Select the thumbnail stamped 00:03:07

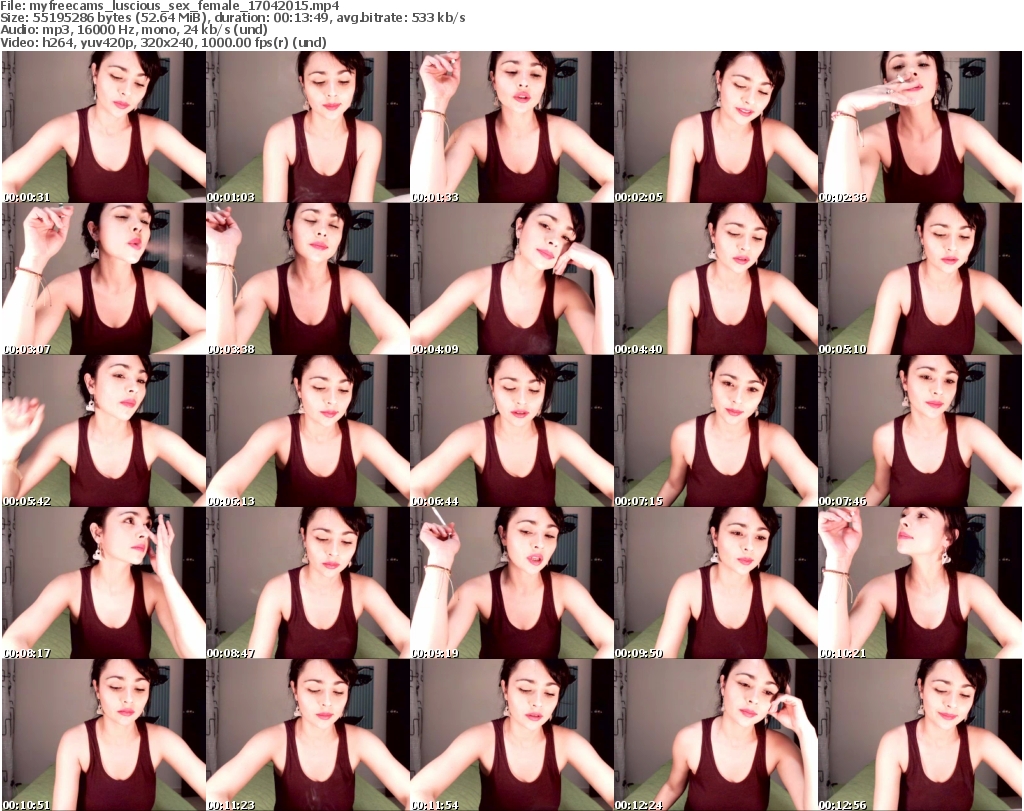click(104, 279)
